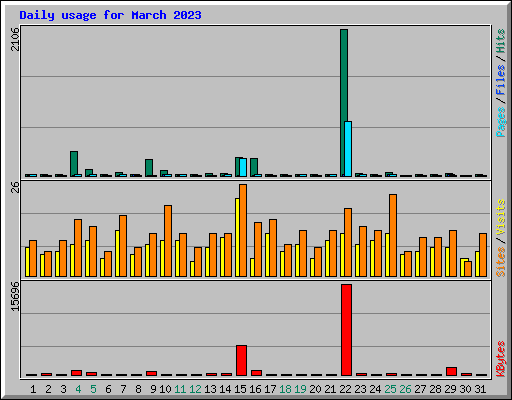
Task: Click the green weekend day label 26
Action: [x=405, y=389]
